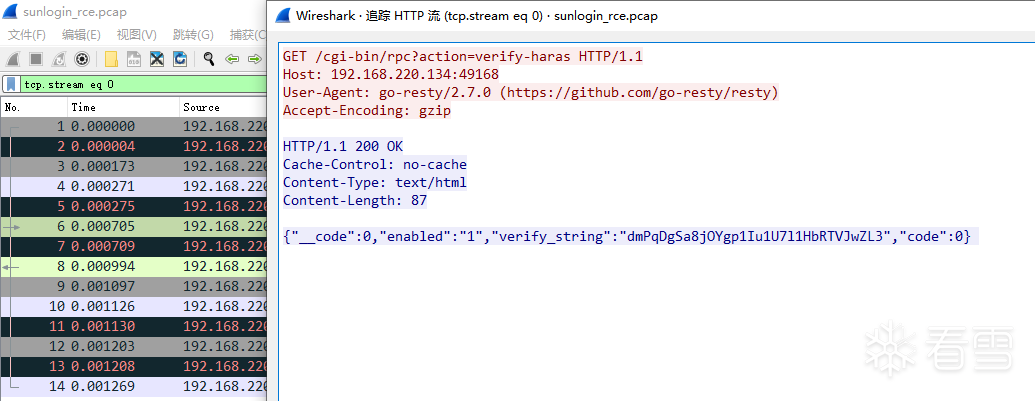Screen dimensions: 1035x401
Task: Open the 视图(V) menu
Action: coord(137,35)
